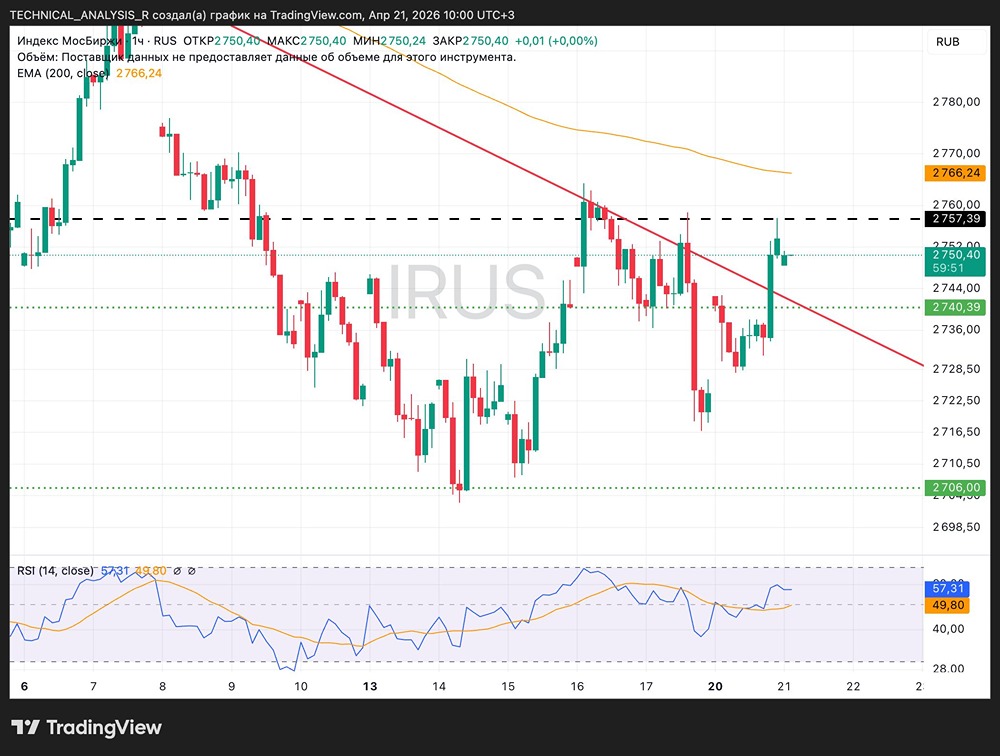Click the 2744,00 price scale tick
1000x756 pixels.
pyautogui.click(x=956, y=288)
